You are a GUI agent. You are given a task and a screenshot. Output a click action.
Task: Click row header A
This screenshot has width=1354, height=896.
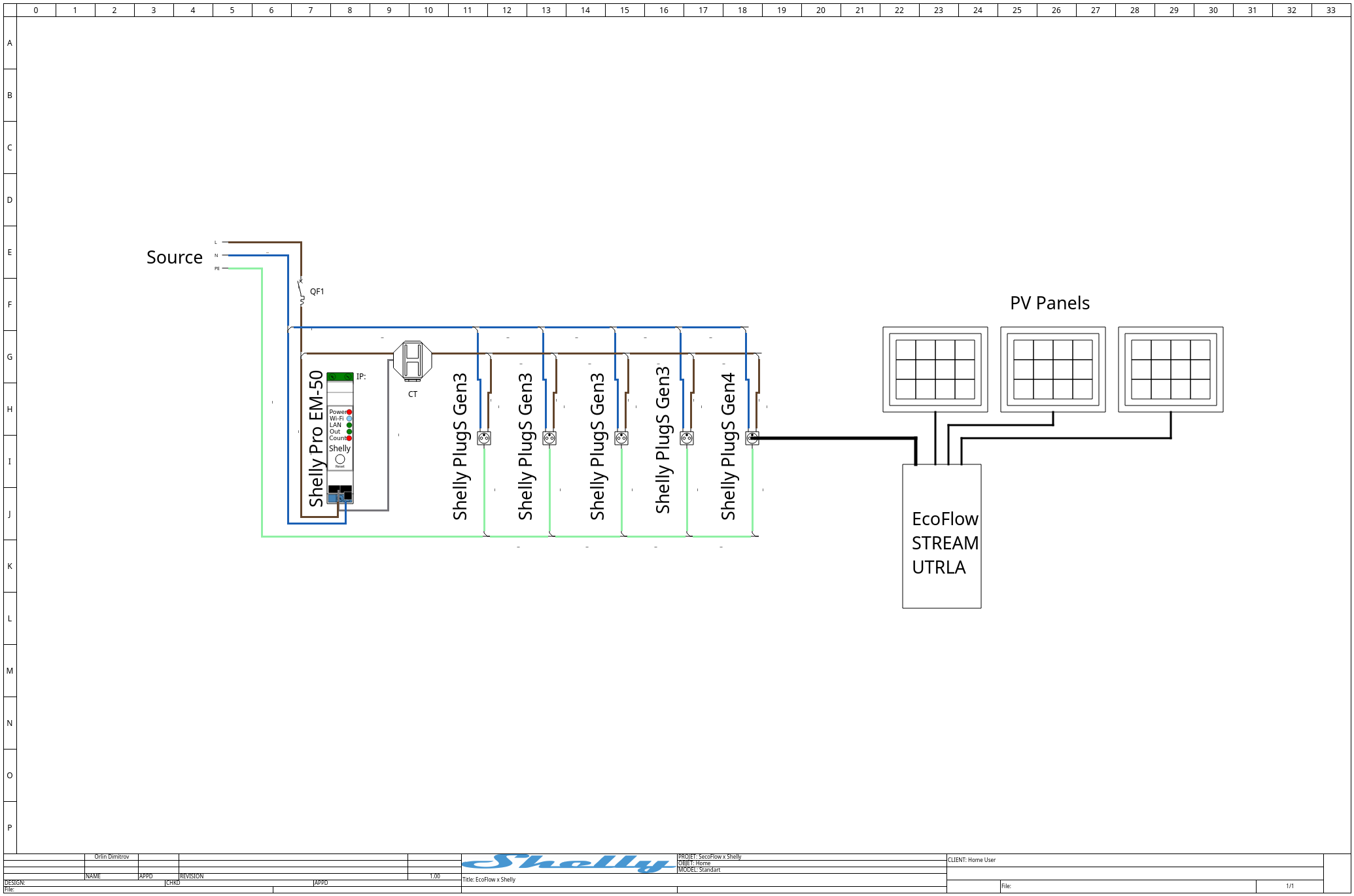pos(10,43)
